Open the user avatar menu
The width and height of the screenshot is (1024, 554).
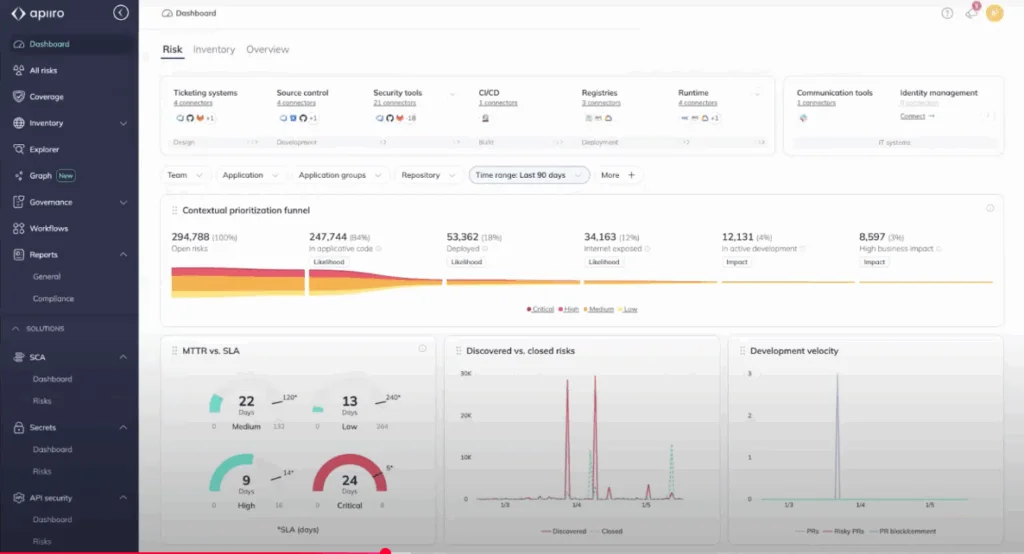995,13
